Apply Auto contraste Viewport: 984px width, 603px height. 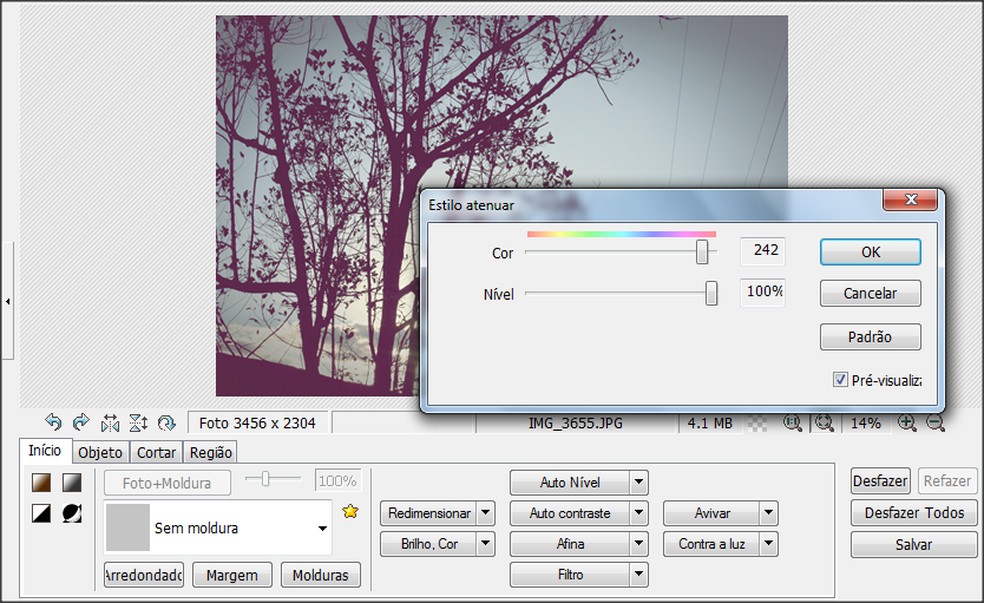tap(570, 513)
